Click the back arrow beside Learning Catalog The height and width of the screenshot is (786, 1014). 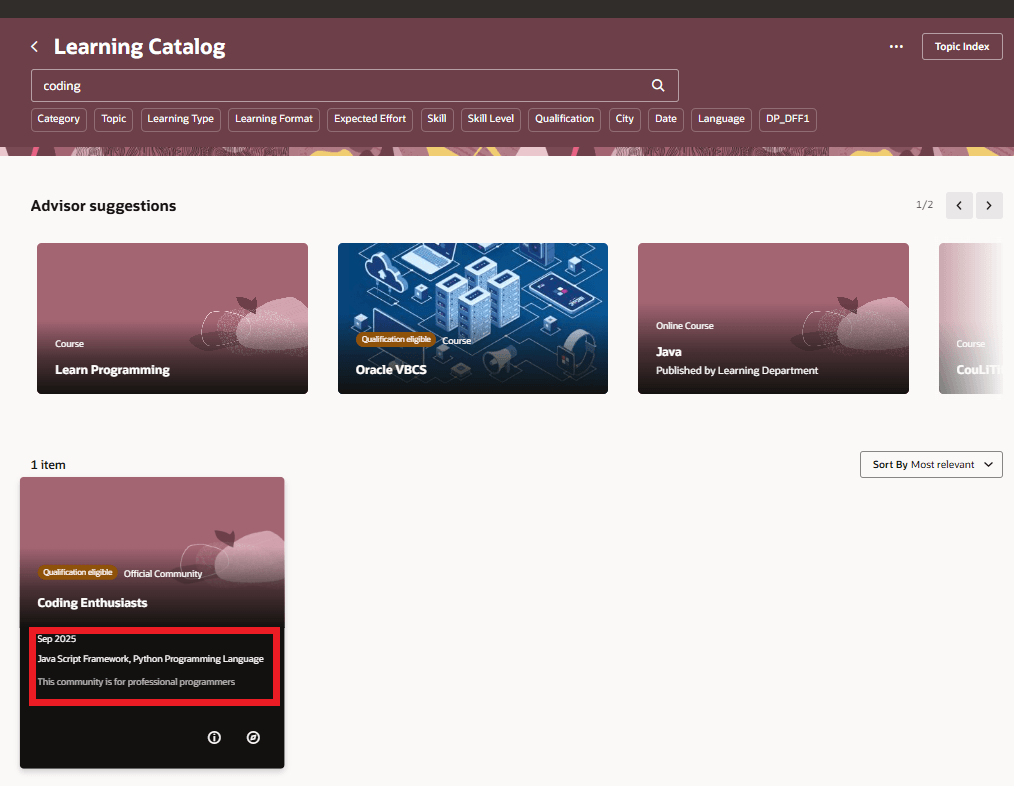pos(33,46)
